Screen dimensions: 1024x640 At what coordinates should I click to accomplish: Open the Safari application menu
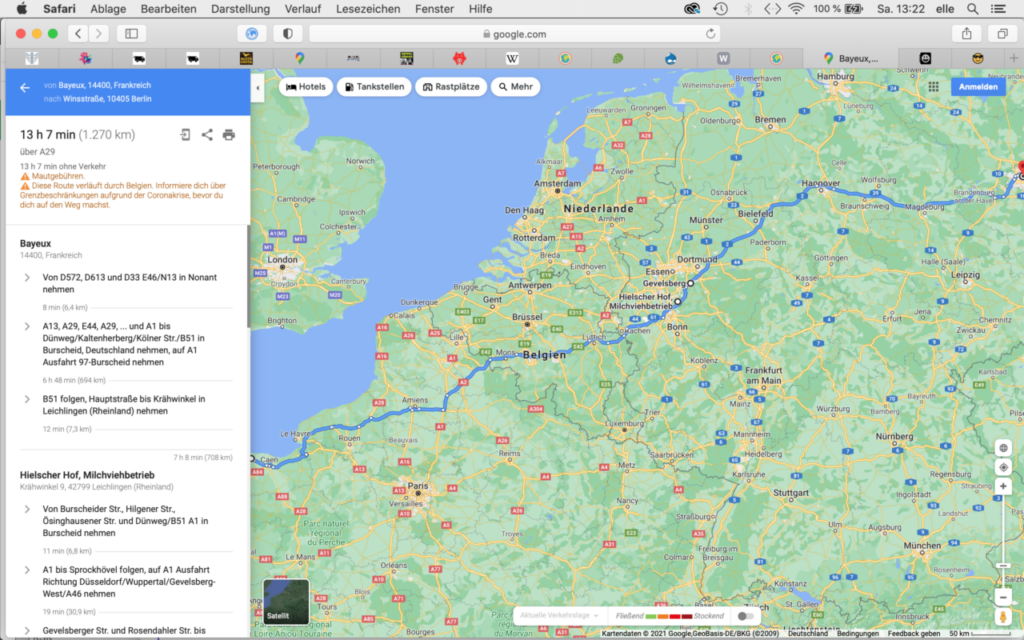tap(59, 8)
